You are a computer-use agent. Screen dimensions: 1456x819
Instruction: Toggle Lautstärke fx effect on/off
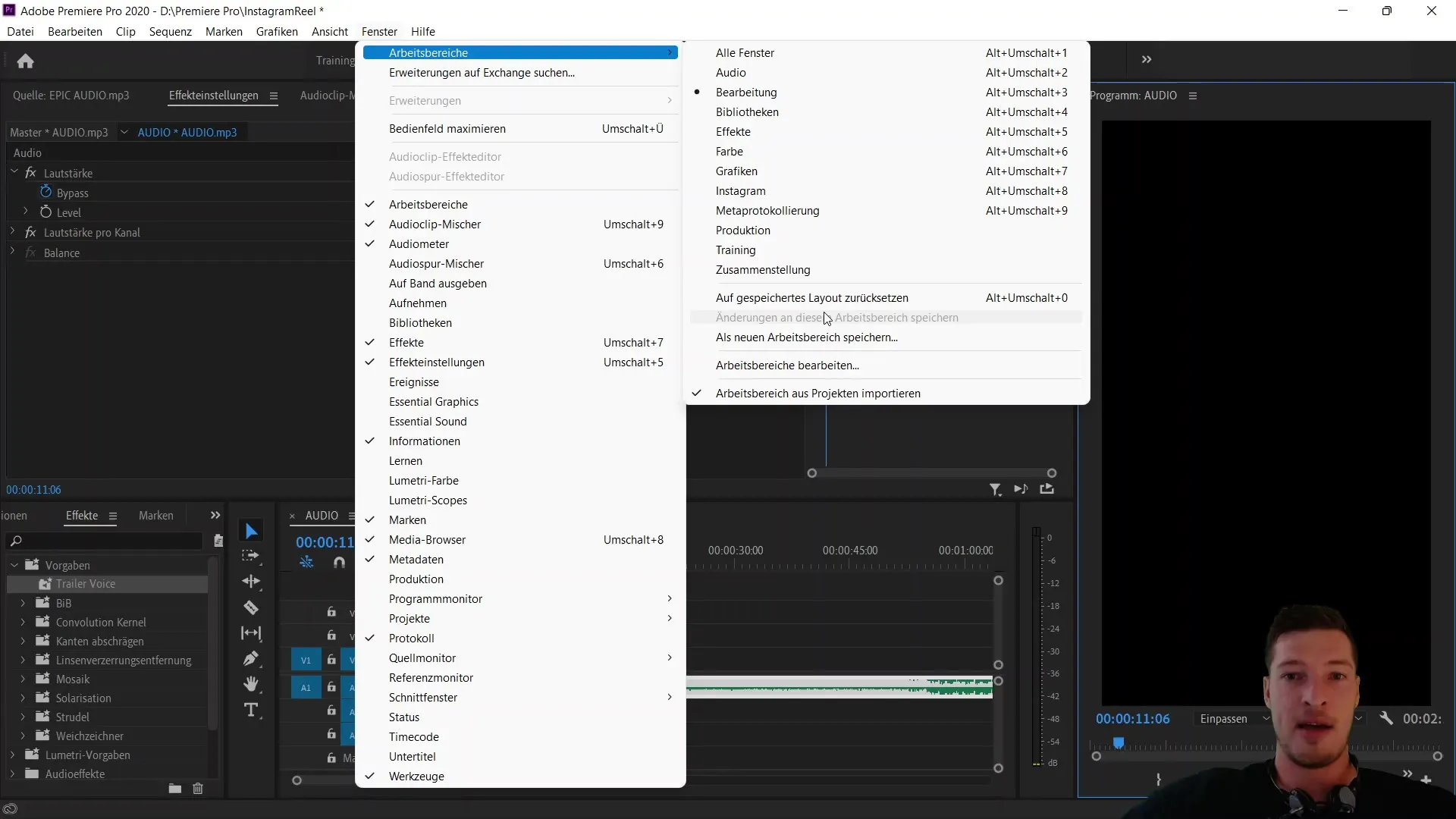click(x=30, y=173)
